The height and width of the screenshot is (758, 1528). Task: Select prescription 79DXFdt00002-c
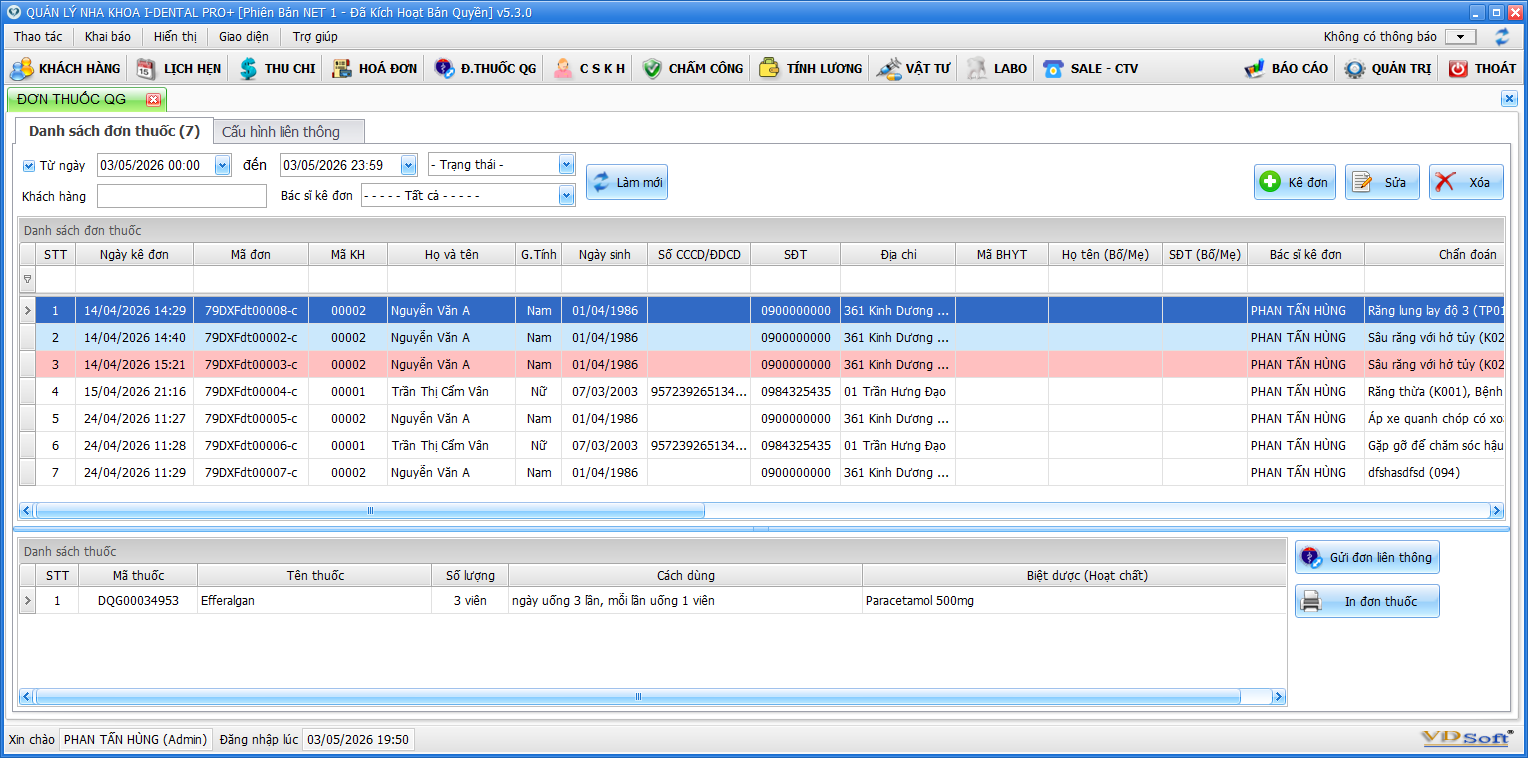click(x=251, y=338)
